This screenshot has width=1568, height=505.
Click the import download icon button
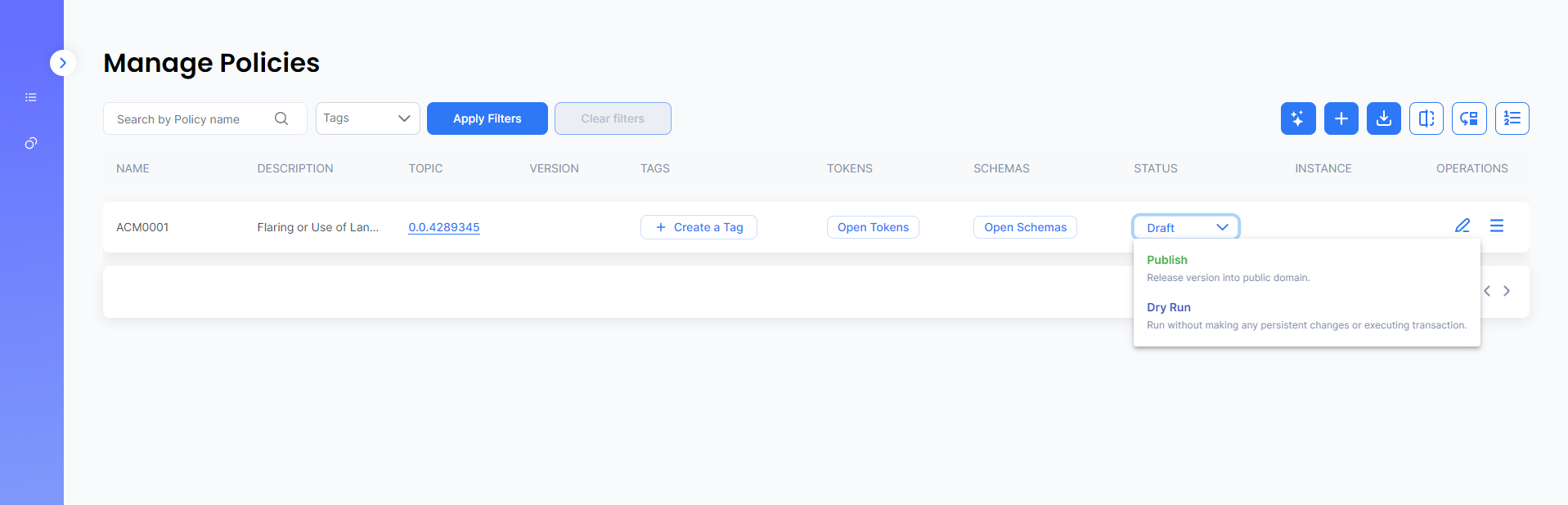pyautogui.click(x=1383, y=118)
